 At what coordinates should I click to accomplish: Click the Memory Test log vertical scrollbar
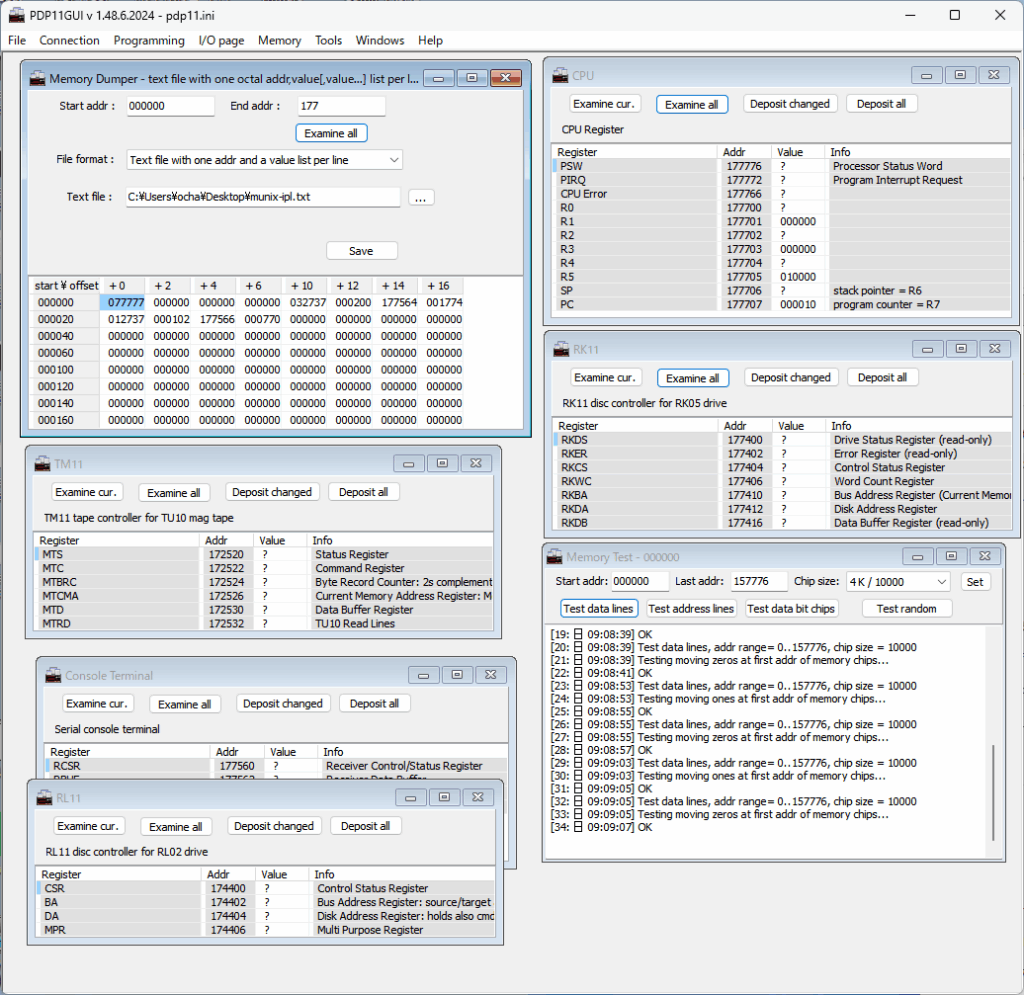[x=993, y=792]
